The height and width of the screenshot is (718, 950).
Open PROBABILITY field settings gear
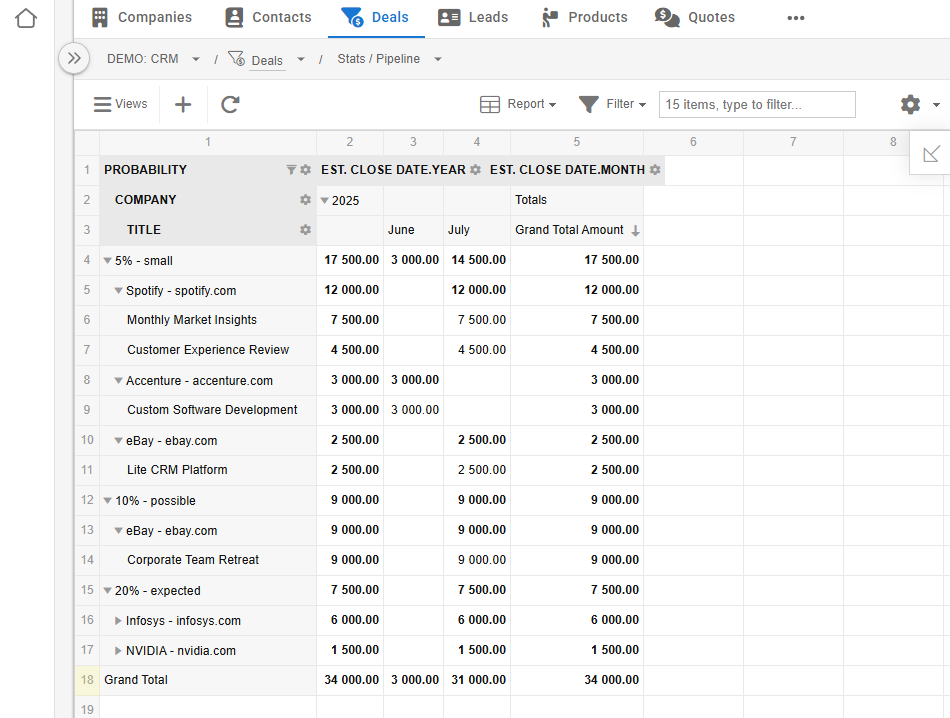tap(306, 170)
